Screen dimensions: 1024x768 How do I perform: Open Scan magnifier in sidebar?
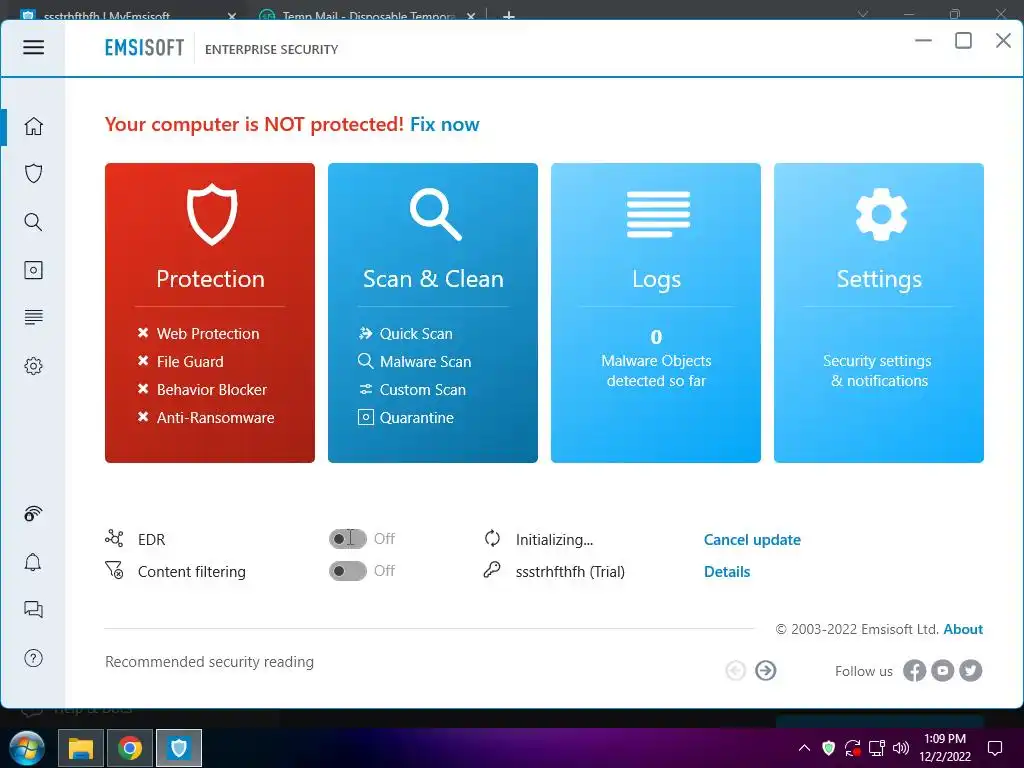[33, 222]
